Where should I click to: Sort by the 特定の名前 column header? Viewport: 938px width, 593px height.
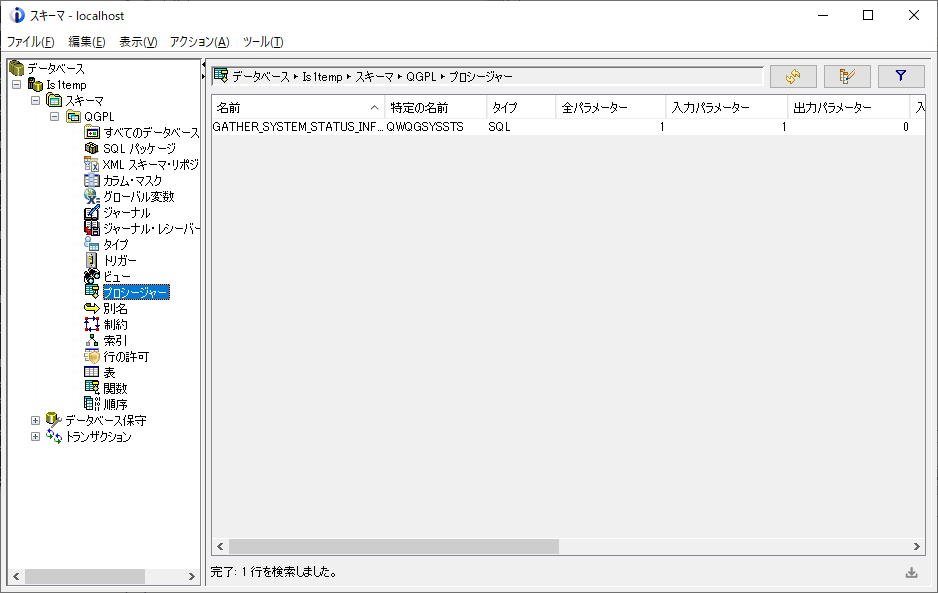click(436, 108)
